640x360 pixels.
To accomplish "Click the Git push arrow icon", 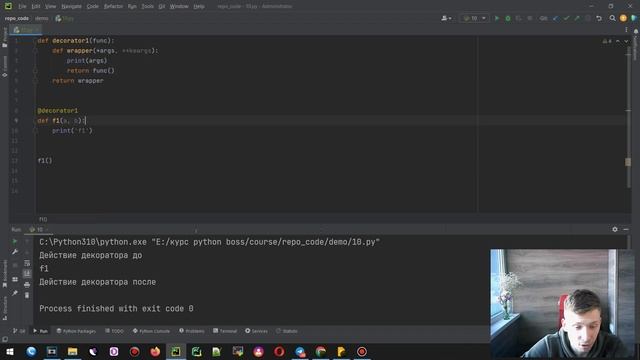I will [x=577, y=18].
